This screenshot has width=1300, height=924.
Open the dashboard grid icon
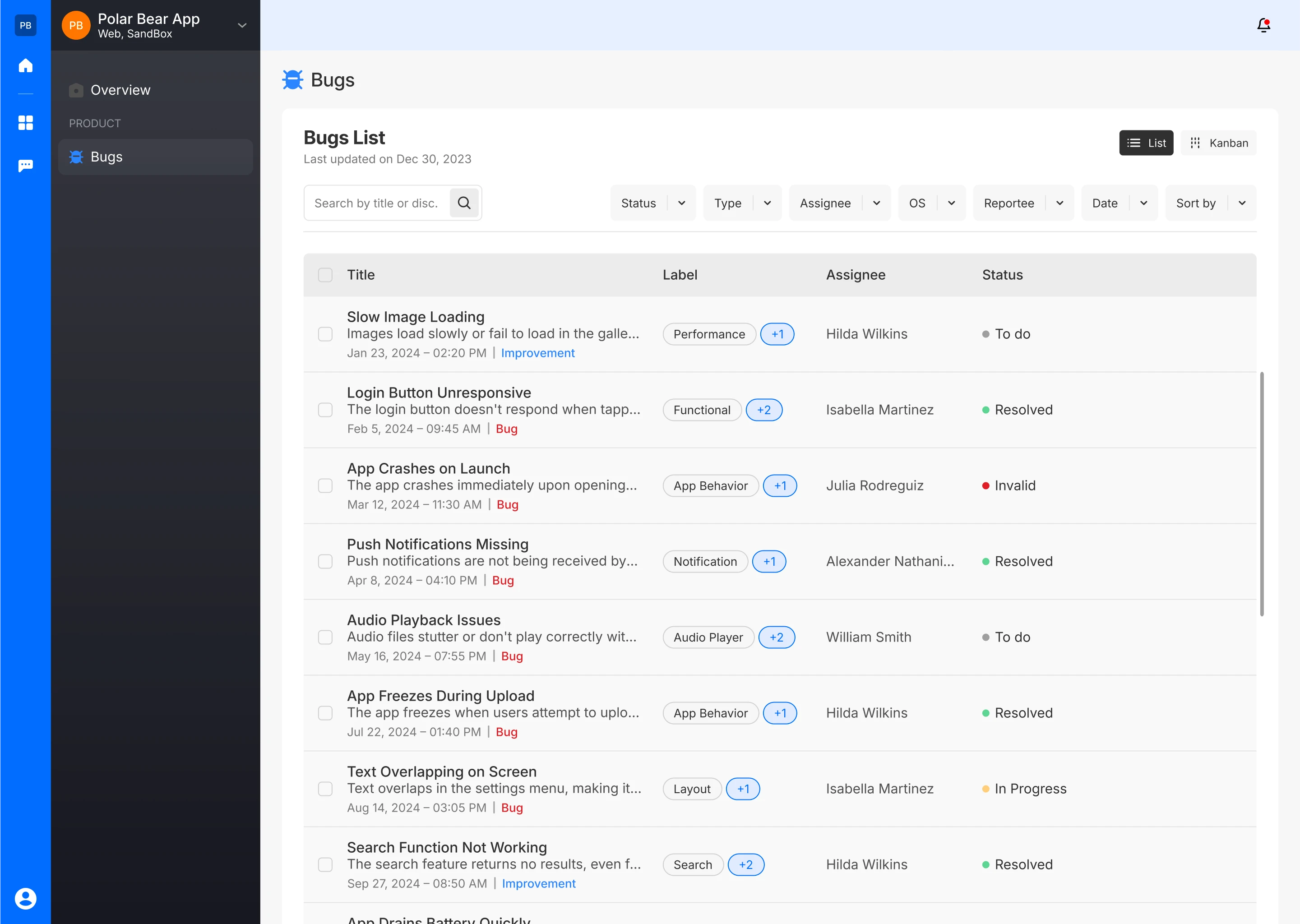pyautogui.click(x=26, y=123)
